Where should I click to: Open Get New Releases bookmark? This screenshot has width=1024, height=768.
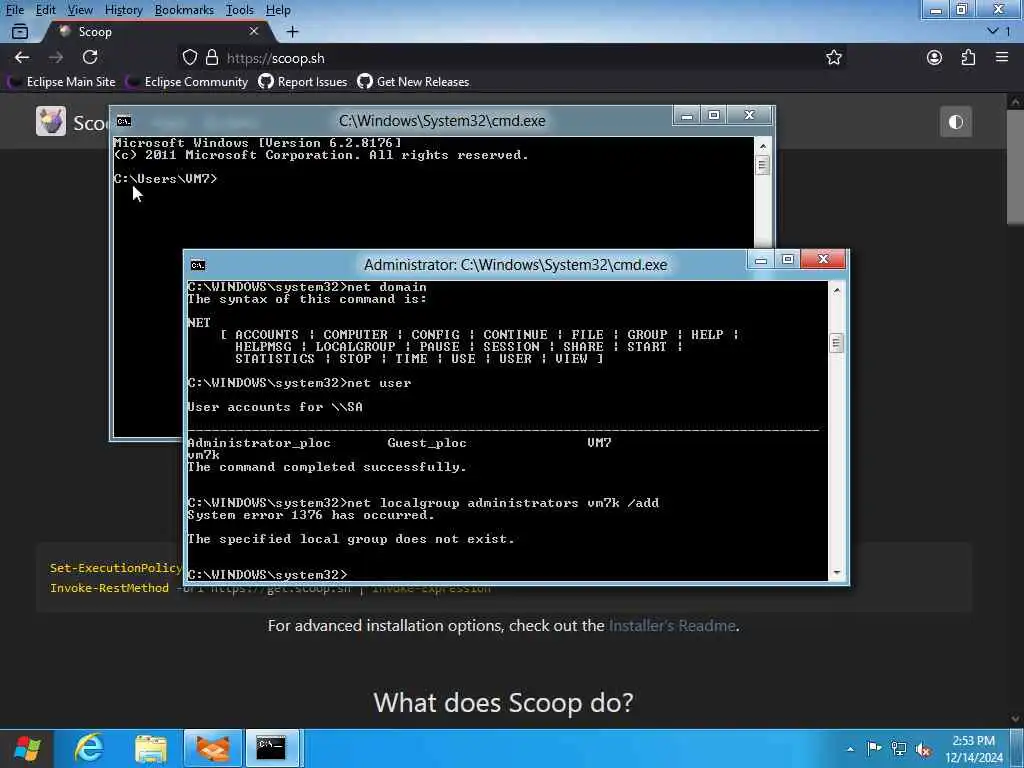(413, 82)
